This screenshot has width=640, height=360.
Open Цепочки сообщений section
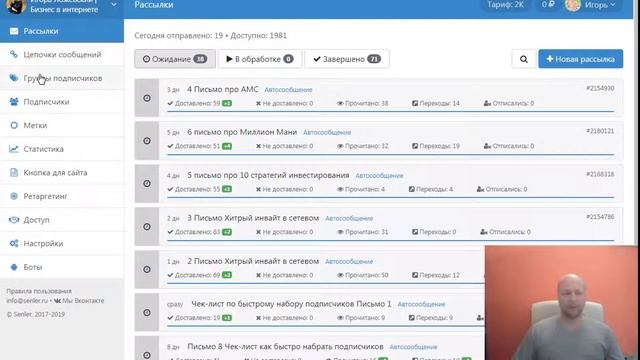pos(62,55)
